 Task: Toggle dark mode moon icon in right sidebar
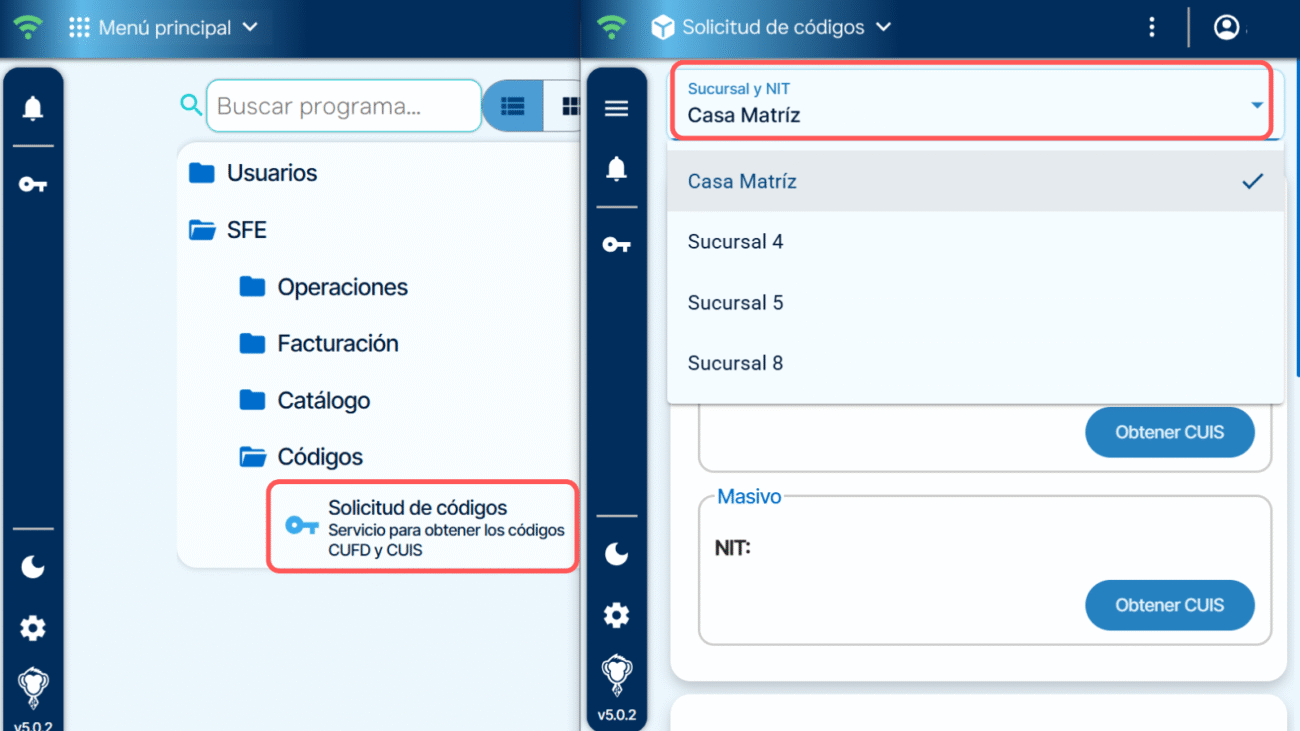click(616, 553)
